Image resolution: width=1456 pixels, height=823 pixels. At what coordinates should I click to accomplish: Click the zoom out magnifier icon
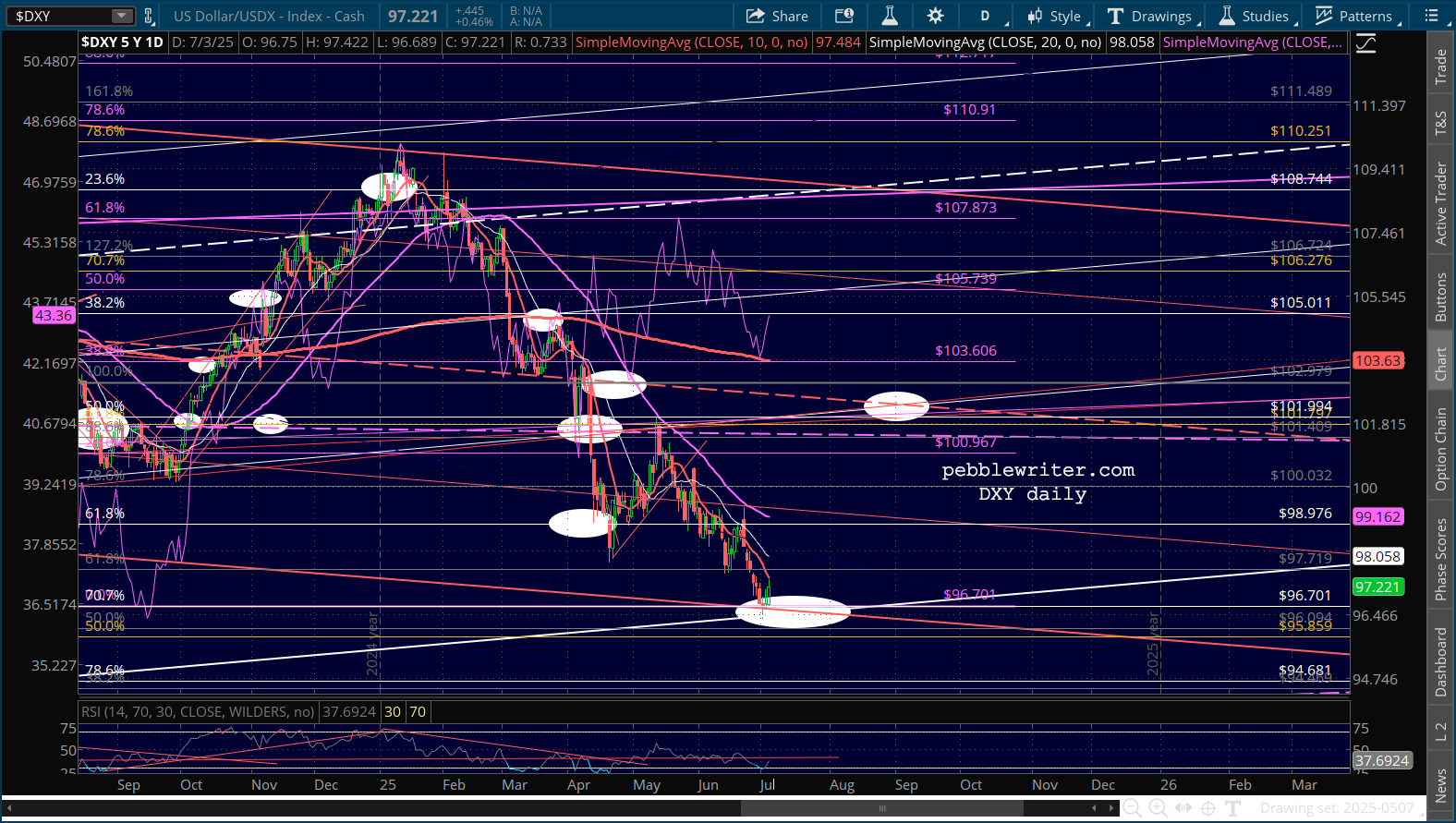pos(1132,808)
